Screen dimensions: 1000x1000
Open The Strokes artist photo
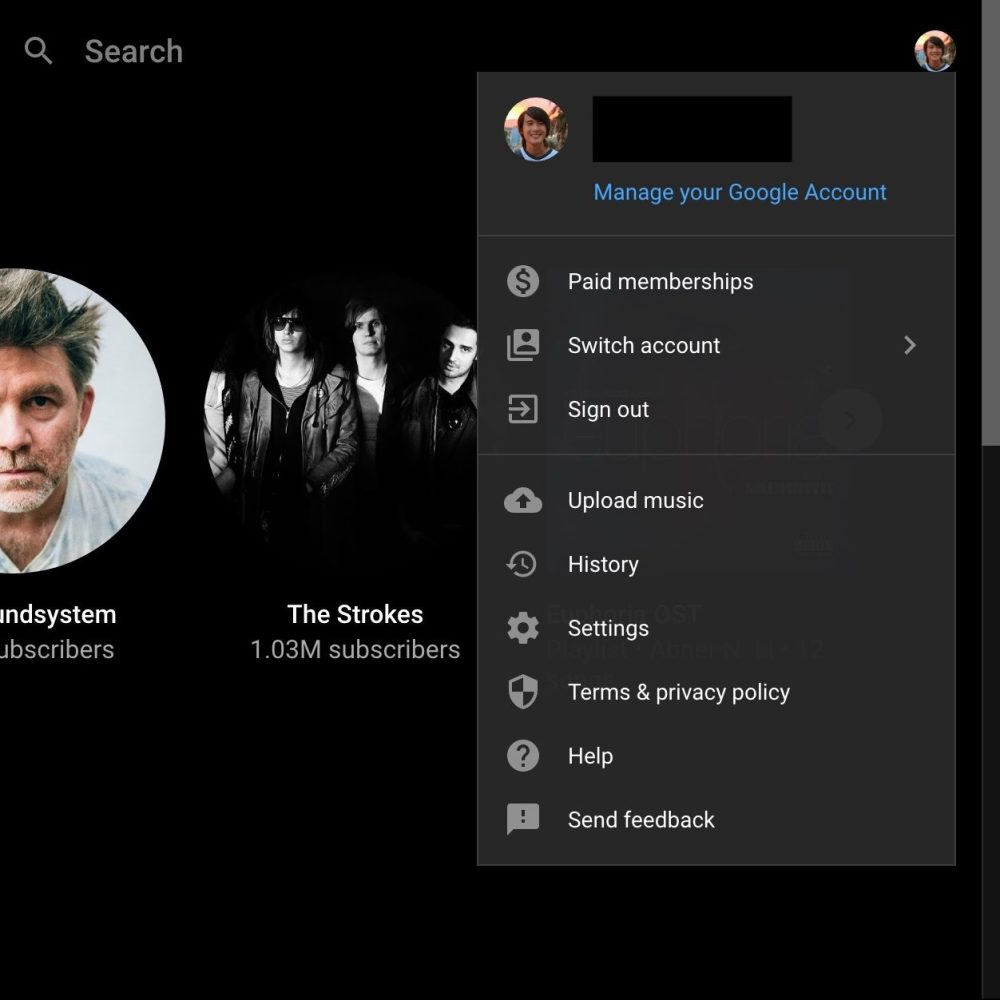pos(340,420)
